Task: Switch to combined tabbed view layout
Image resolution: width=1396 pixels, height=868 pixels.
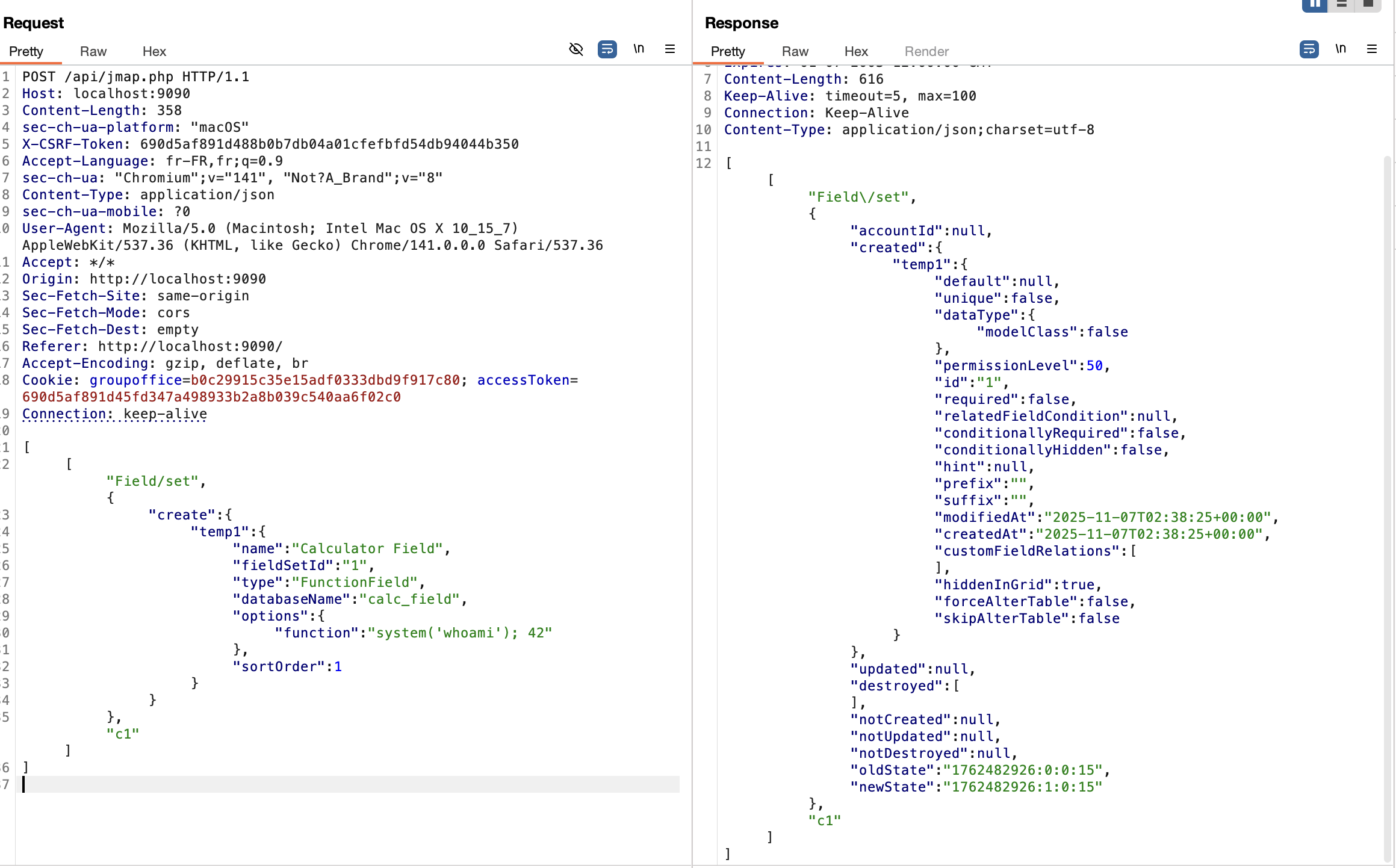Action: point(1368,5)
